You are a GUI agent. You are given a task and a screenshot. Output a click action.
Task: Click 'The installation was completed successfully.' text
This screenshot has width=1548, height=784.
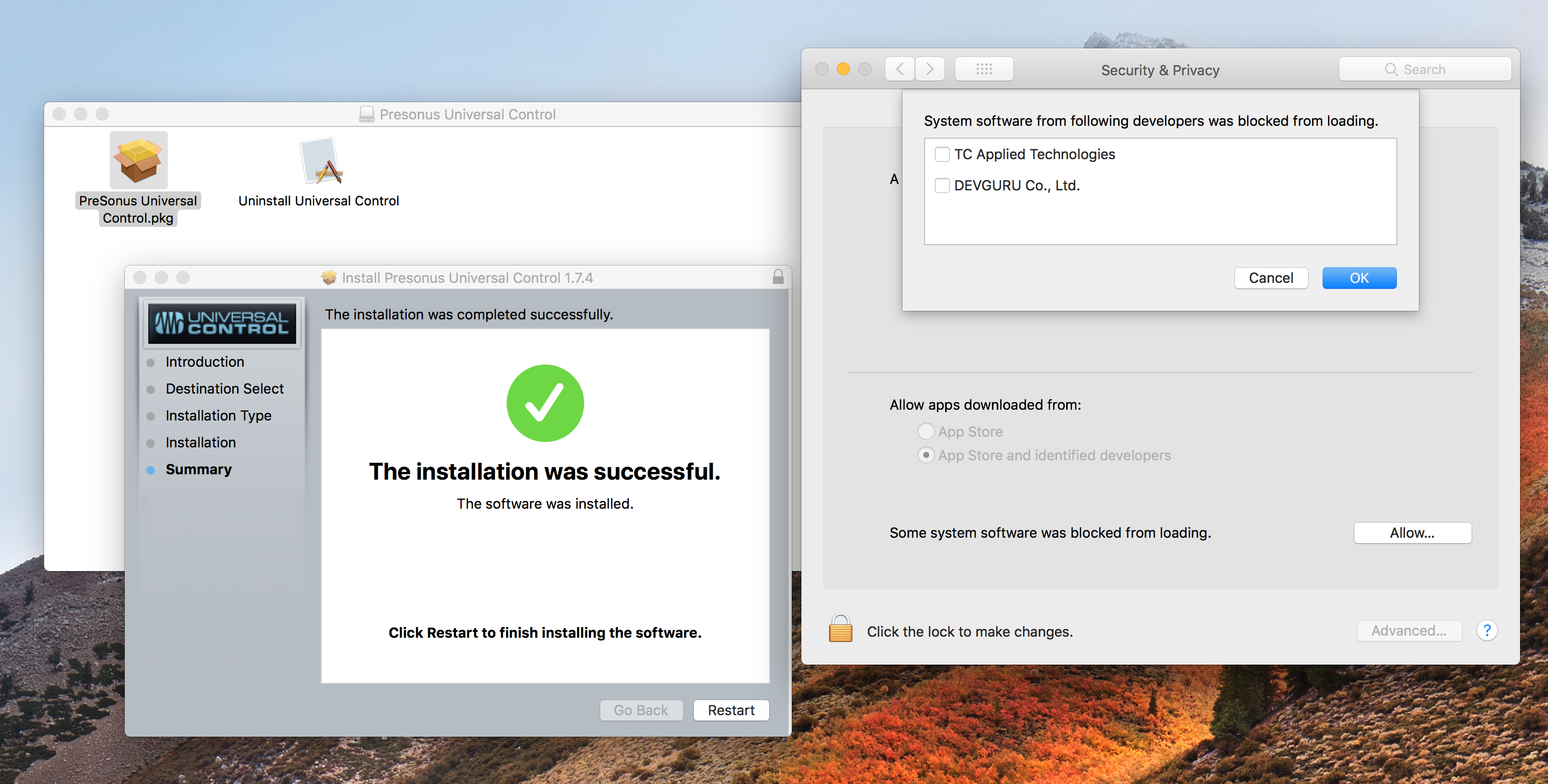468,314
